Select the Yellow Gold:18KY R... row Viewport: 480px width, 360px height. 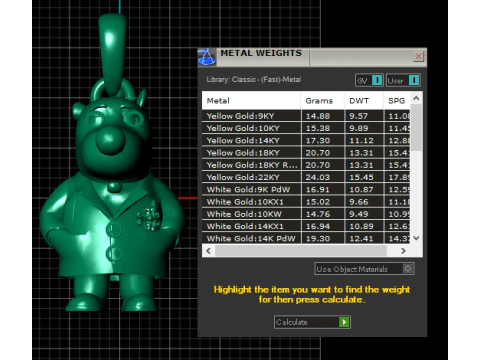click(x=306, y=165)
